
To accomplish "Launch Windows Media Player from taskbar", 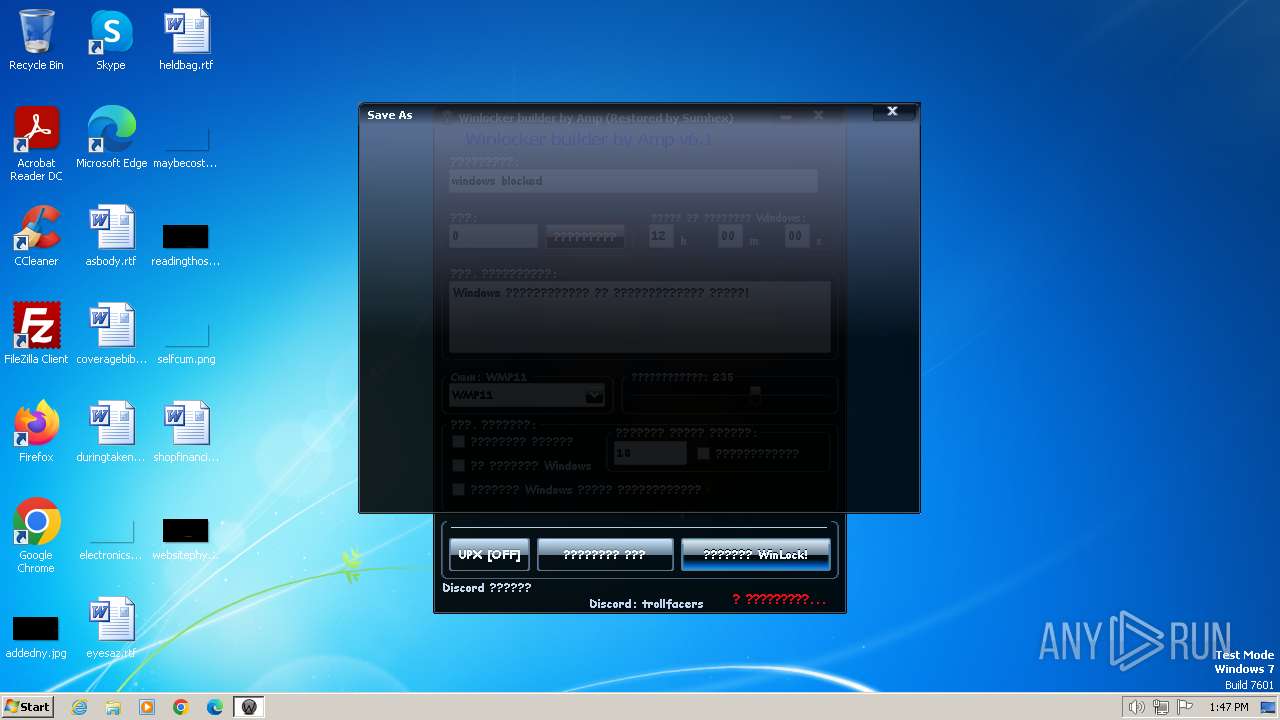I will (x=147, y=707).
